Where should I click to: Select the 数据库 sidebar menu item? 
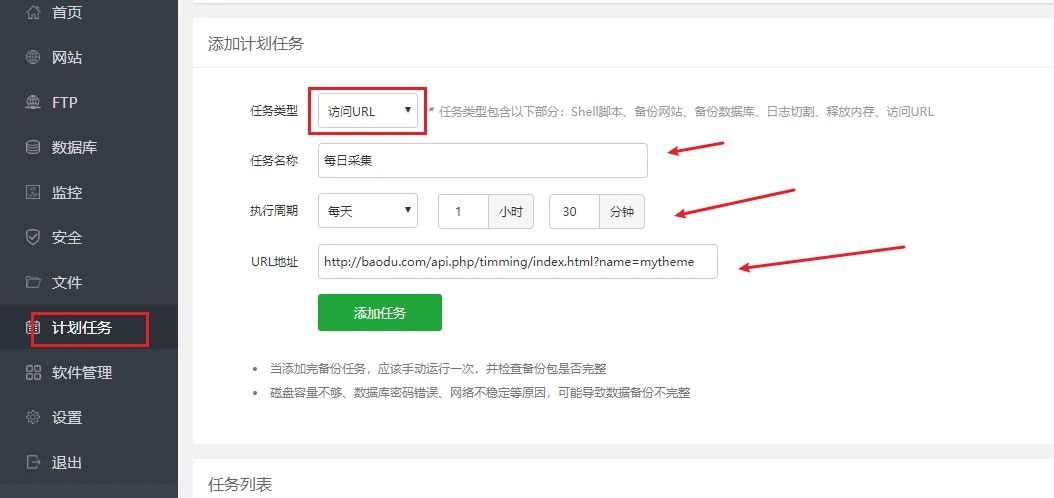pos(75,148)
